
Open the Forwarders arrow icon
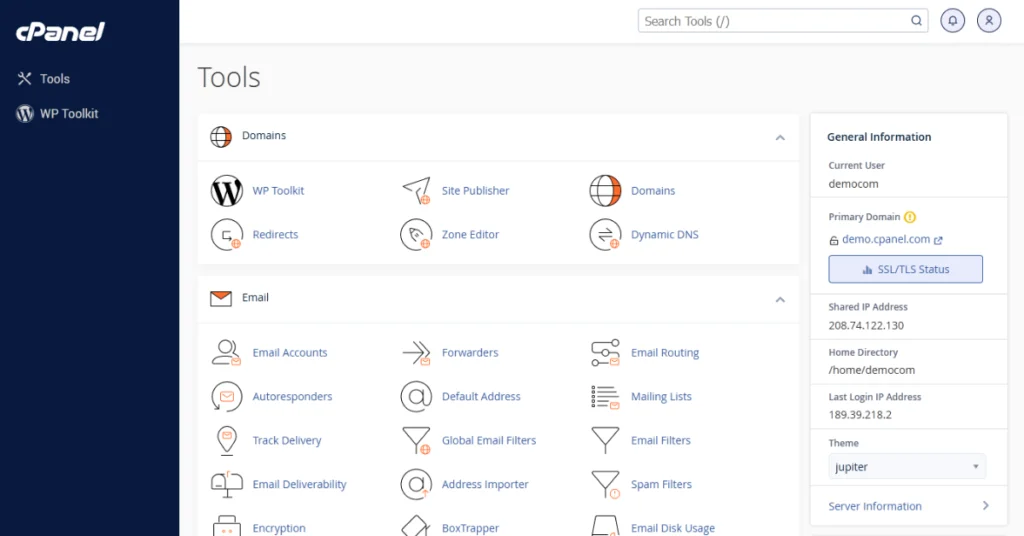[416, 353]
